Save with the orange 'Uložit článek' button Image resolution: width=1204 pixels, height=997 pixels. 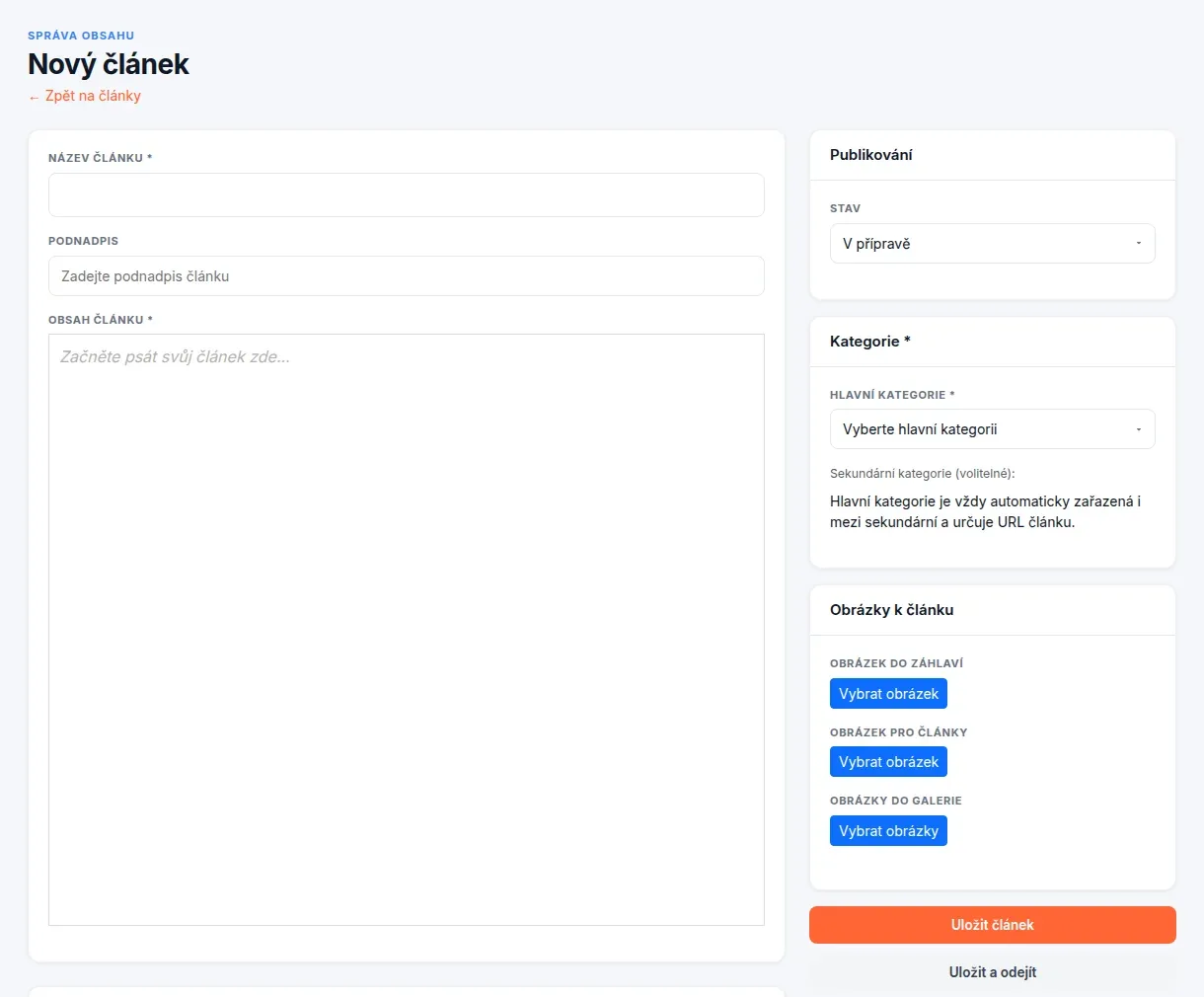(993, 925)
